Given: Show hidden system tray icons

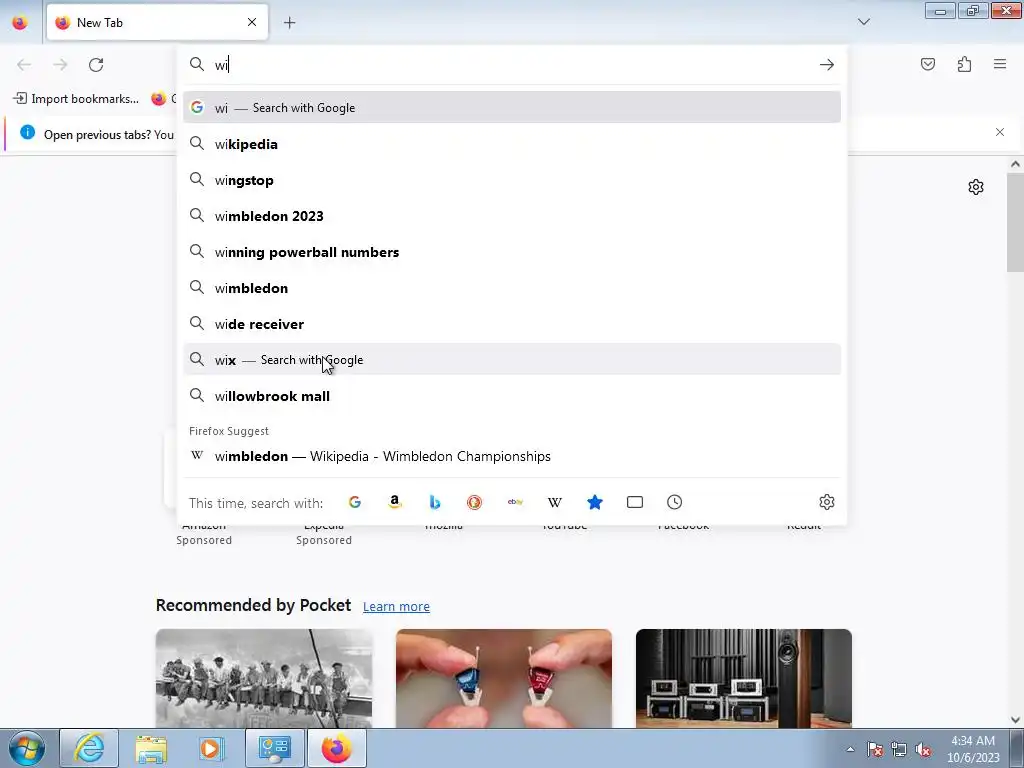Looking at the screenshot, I should [850, 749].
